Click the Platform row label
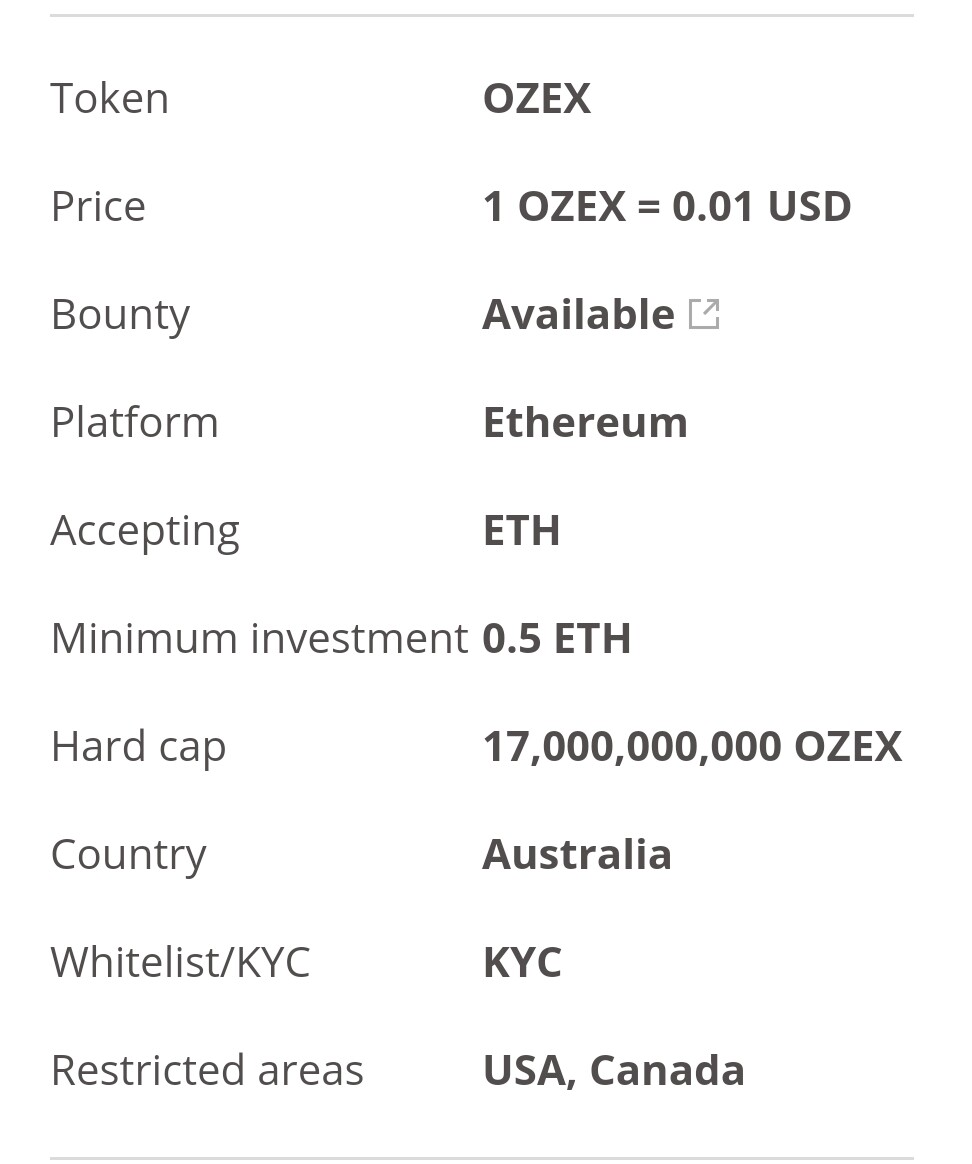The height and width of the screenshot is (1164, 972). [134, 422]
